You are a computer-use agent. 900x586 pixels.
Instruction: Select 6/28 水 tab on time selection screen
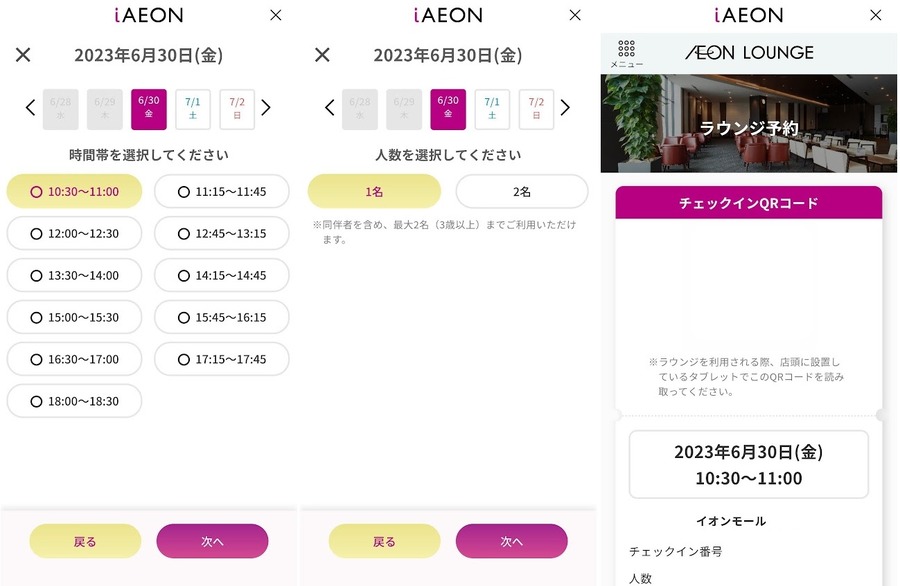(60, 108)
